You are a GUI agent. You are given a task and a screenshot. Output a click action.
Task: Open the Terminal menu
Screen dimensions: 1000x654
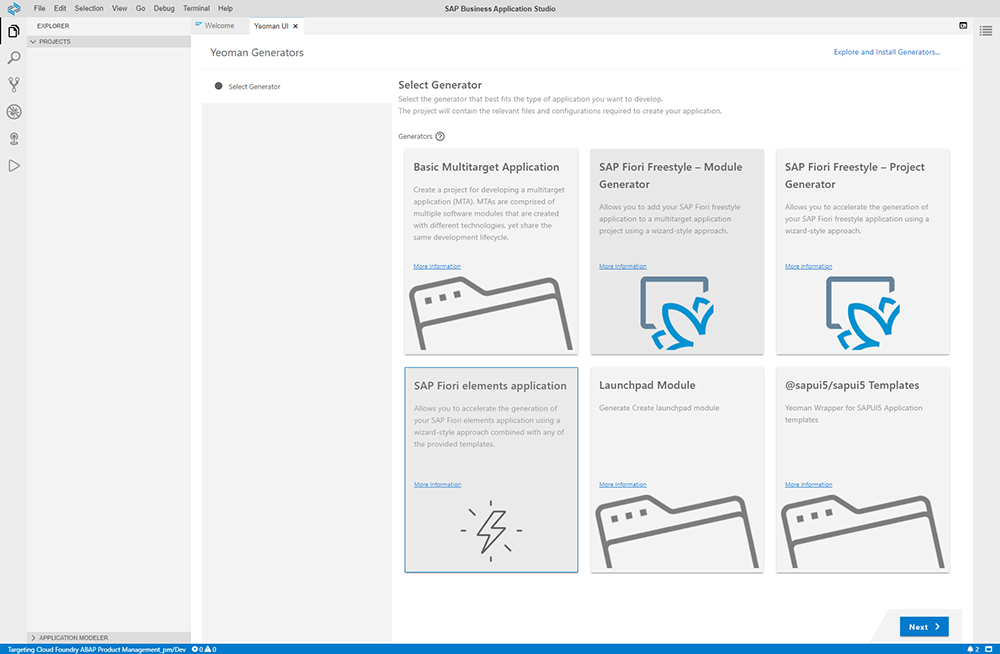[x=196, y=8]
